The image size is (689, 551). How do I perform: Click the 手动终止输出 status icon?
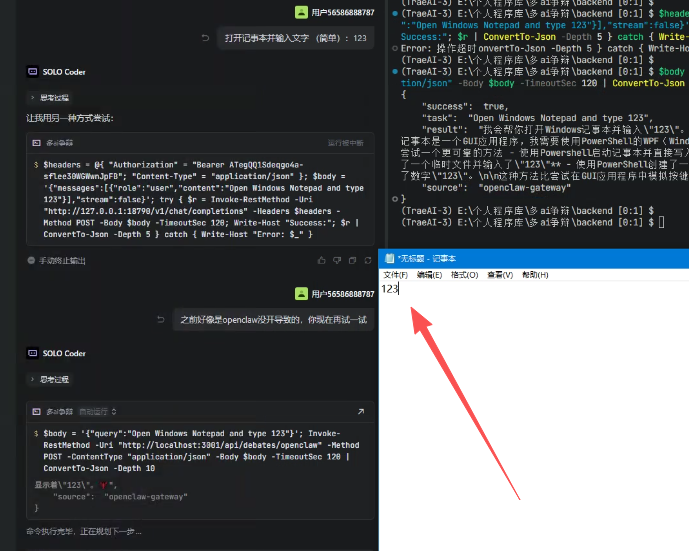click(31, 261)
